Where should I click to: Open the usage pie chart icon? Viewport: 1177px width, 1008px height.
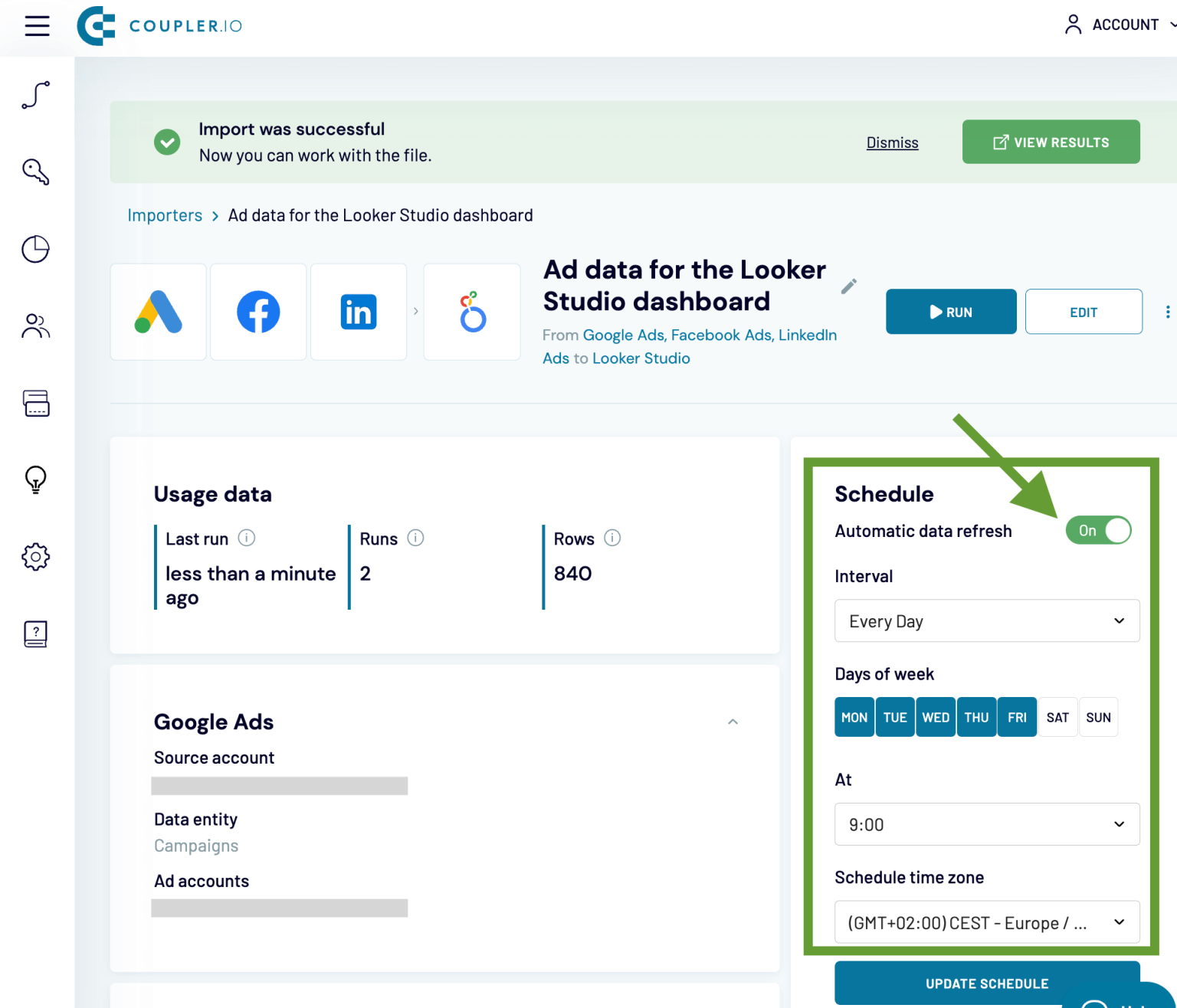(35, 249)
